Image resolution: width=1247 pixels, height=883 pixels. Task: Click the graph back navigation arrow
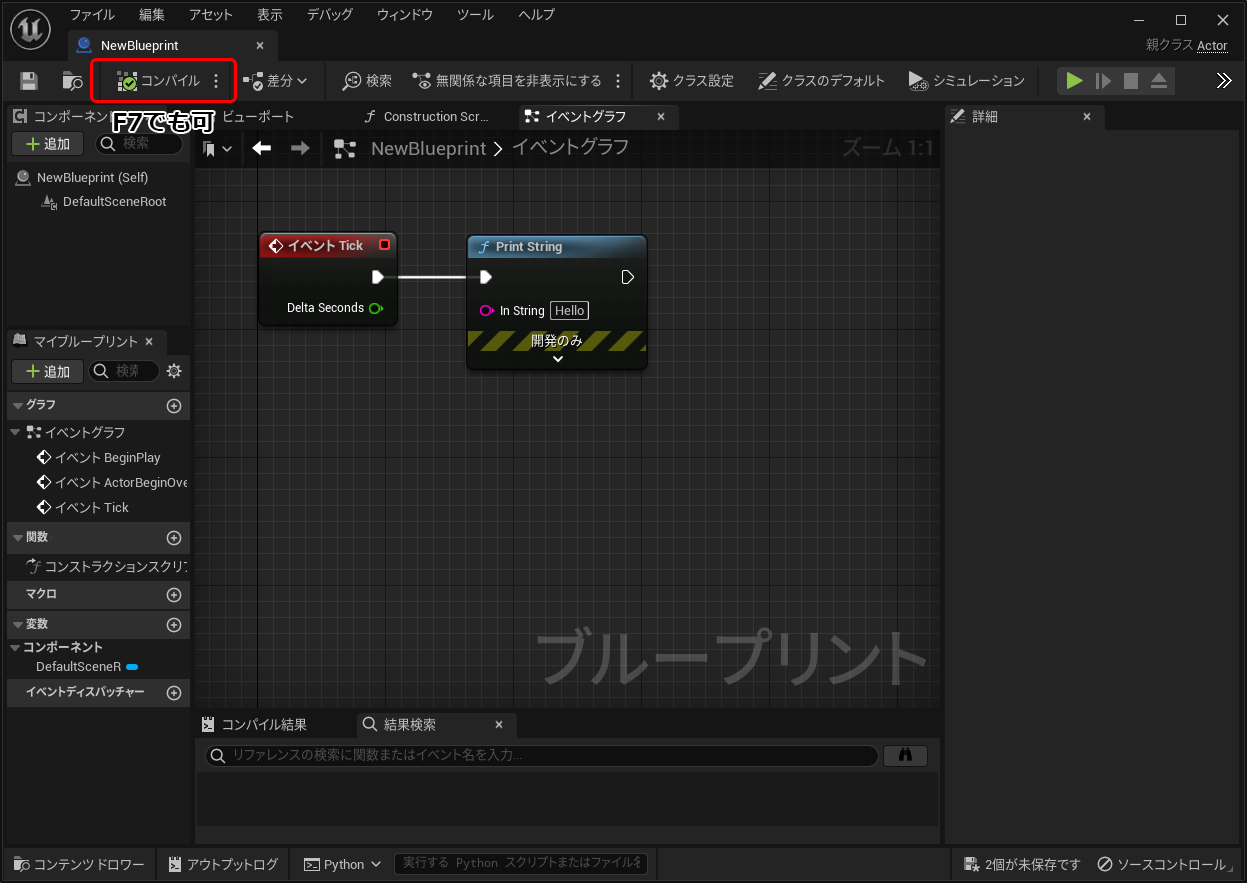(x=262, y=149)
